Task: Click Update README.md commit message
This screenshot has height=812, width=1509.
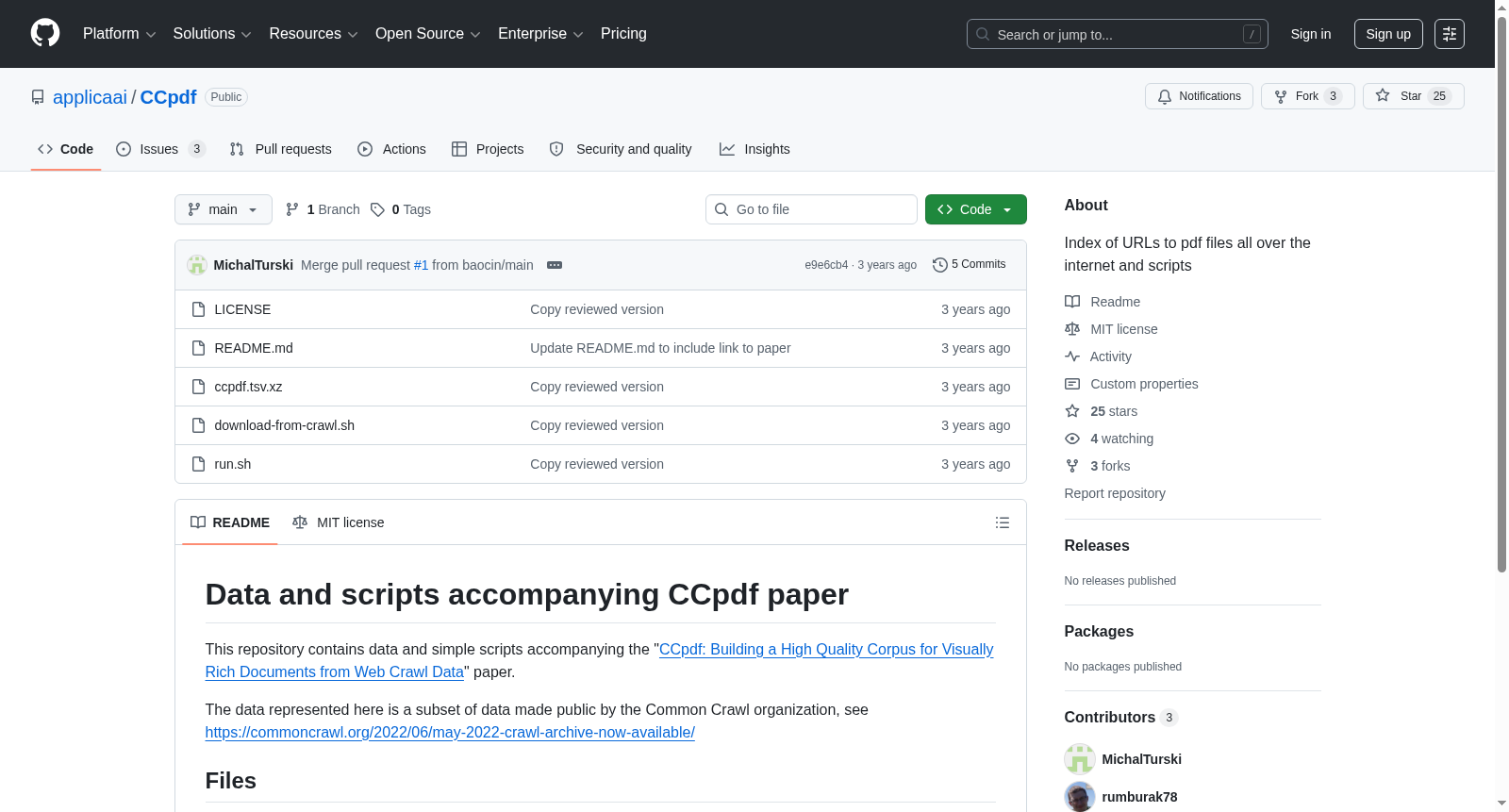Action: coord(660,348)
